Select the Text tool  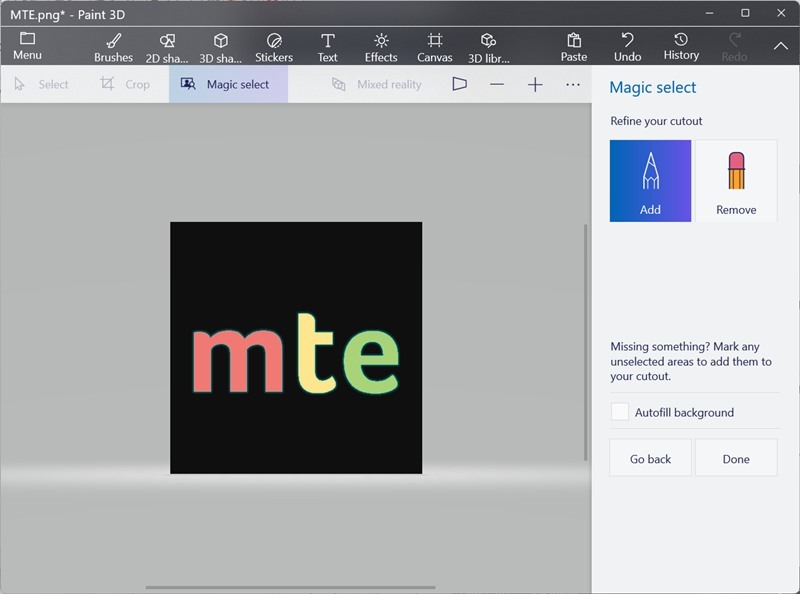click(x=327, y=46)
